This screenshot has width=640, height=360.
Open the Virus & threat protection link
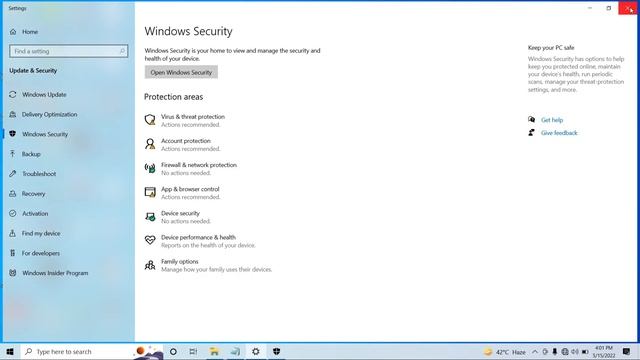(x=193, y=117)
